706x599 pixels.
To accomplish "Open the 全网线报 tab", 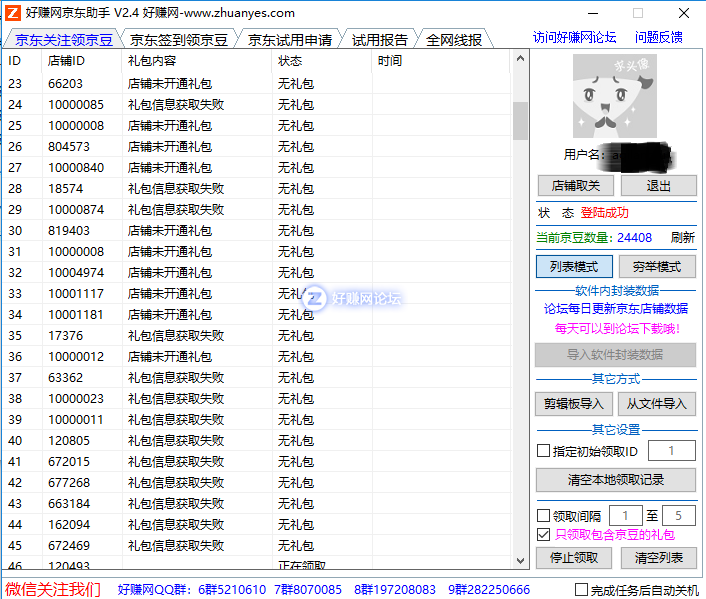I will [x=454, y=40].
